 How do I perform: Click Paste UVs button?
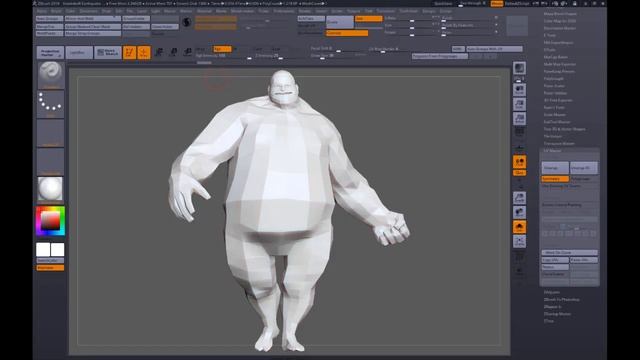(584, 260)
